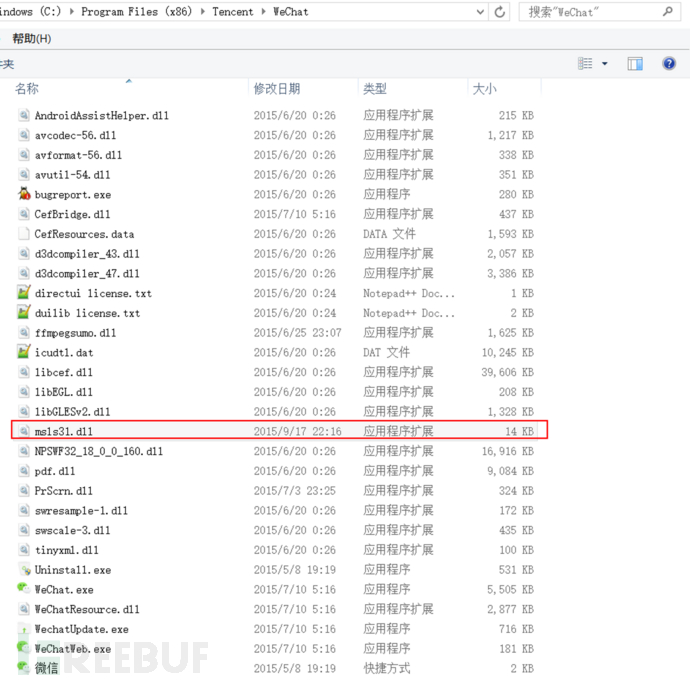Click the 2015/9/17 22:16 date cell
The width and height of the screenshot is (690, 682).
297,431
